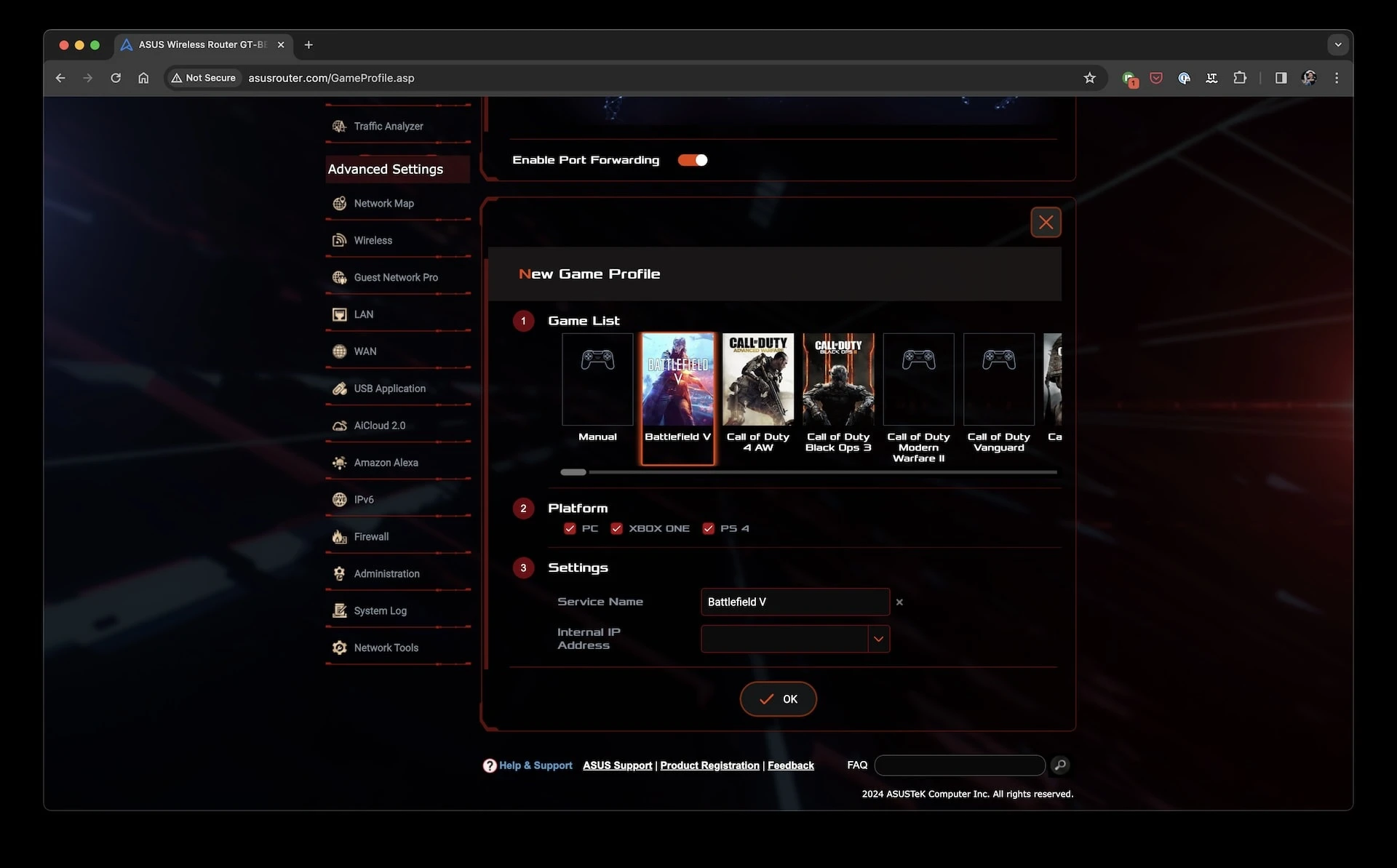Screen dimensions: 1397x868
Task: Open Administration menu item
Action: click(397, 574)
